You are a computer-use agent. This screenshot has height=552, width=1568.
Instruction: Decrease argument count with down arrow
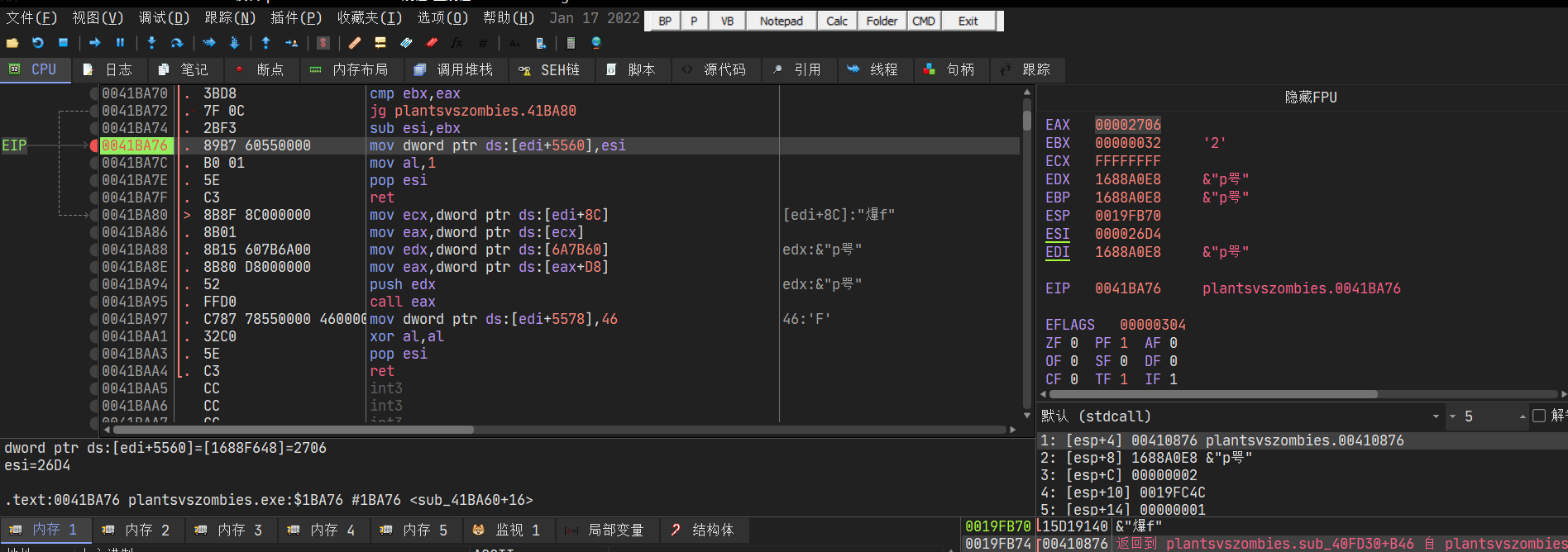point(1452,416)
